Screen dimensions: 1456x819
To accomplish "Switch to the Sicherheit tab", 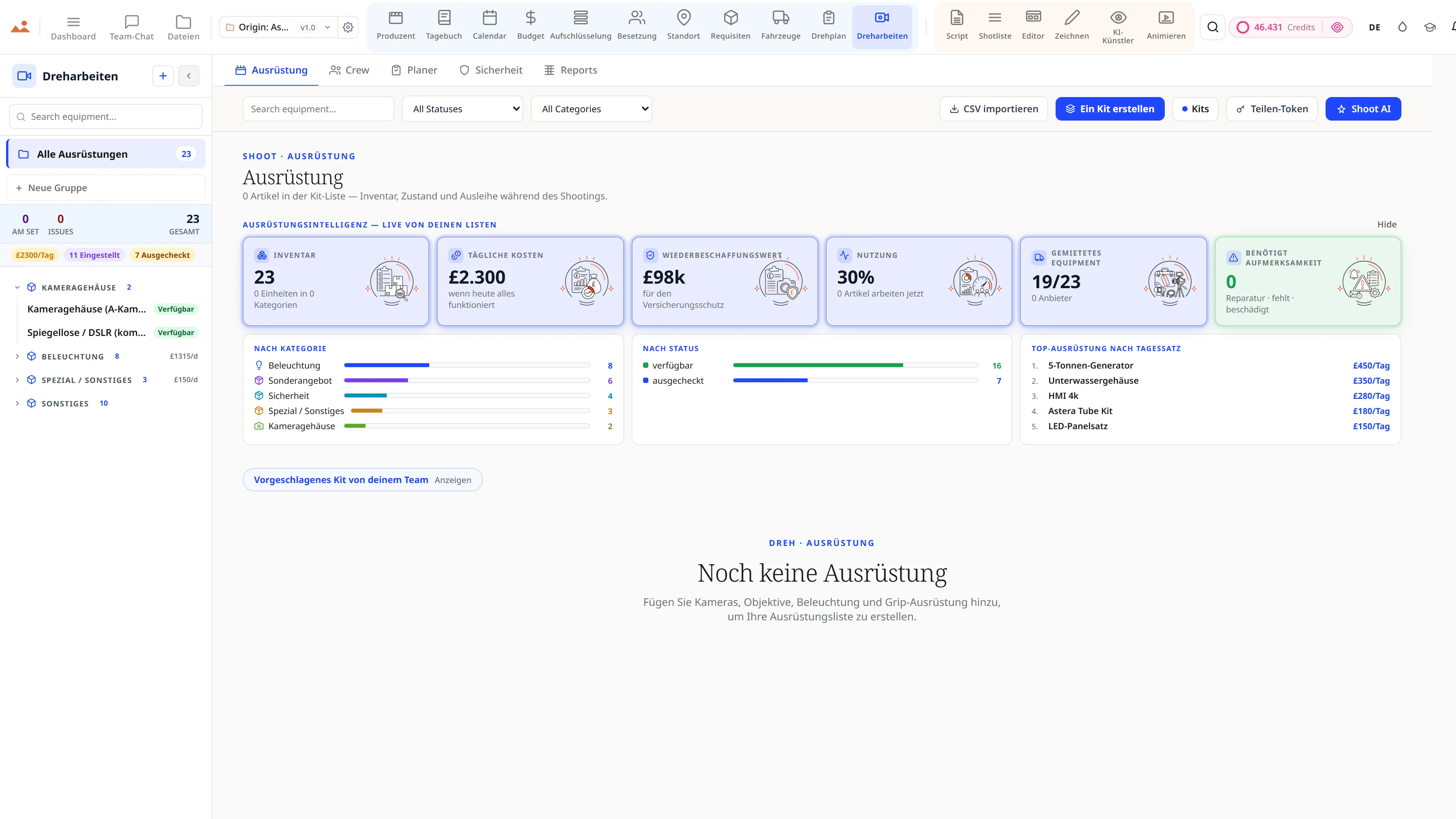I will pyautogui.click(x=491, y=70).
